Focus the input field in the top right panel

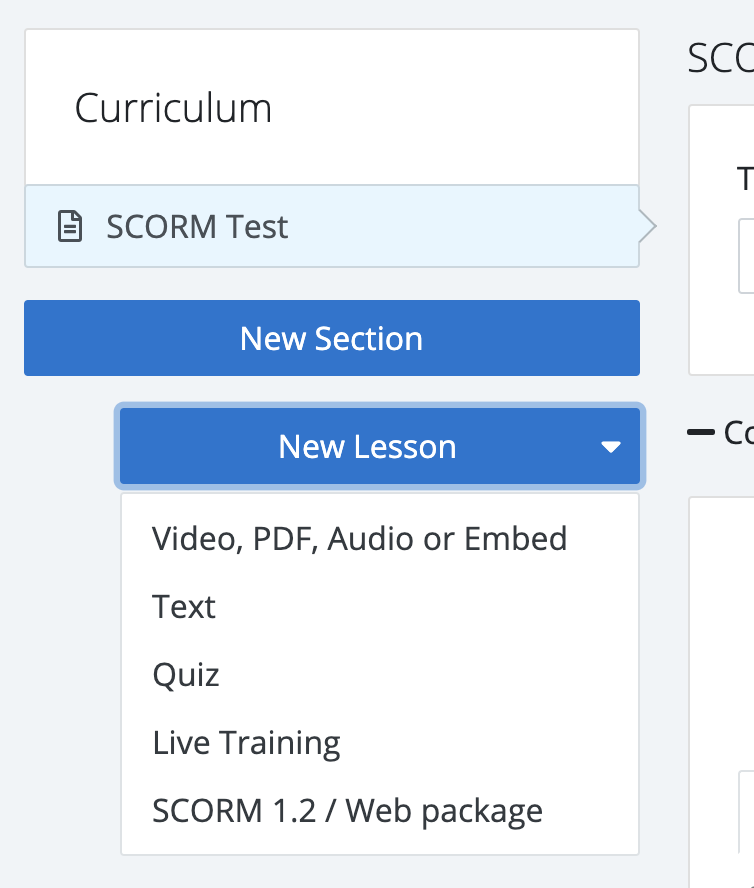click(x=746, y=256)
